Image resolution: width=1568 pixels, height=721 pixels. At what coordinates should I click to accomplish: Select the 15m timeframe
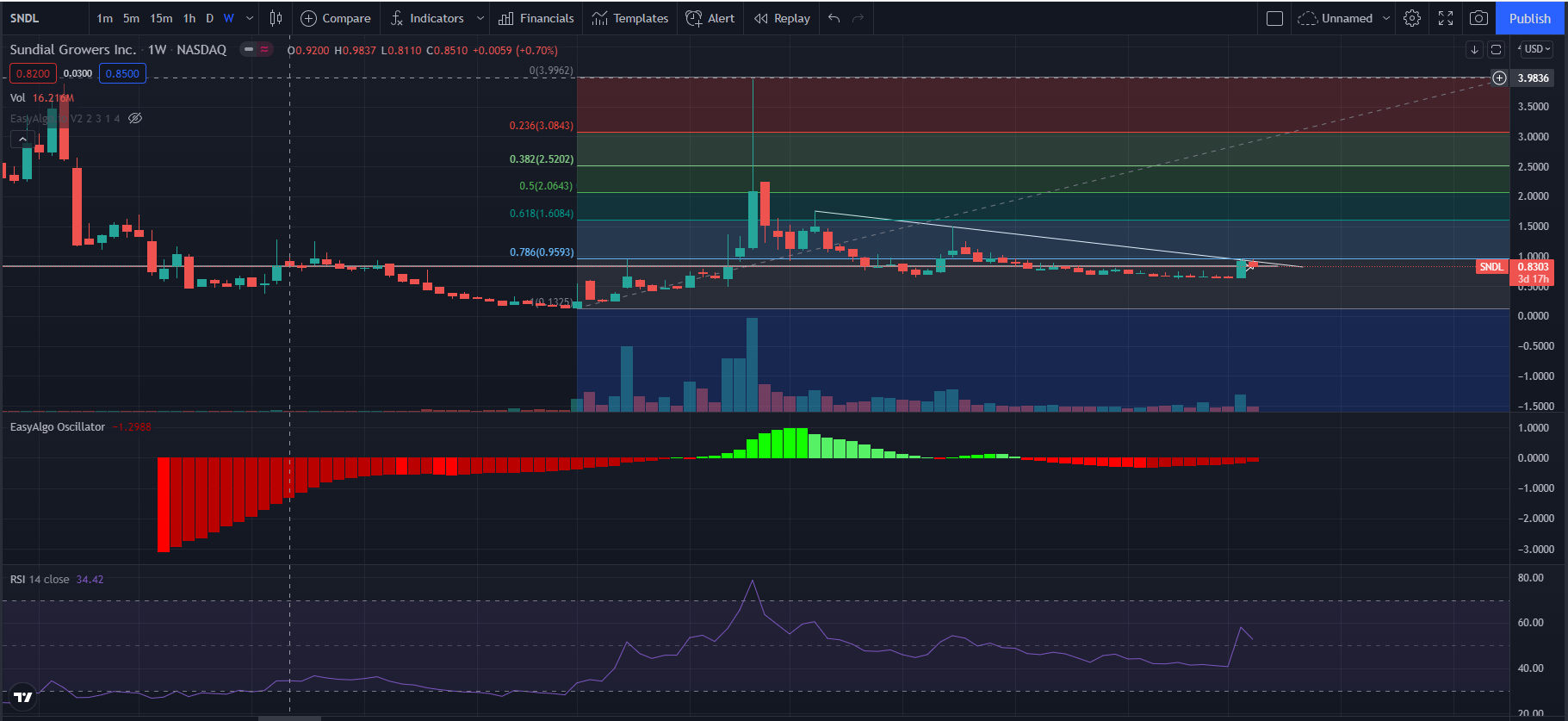coord(161,18)
